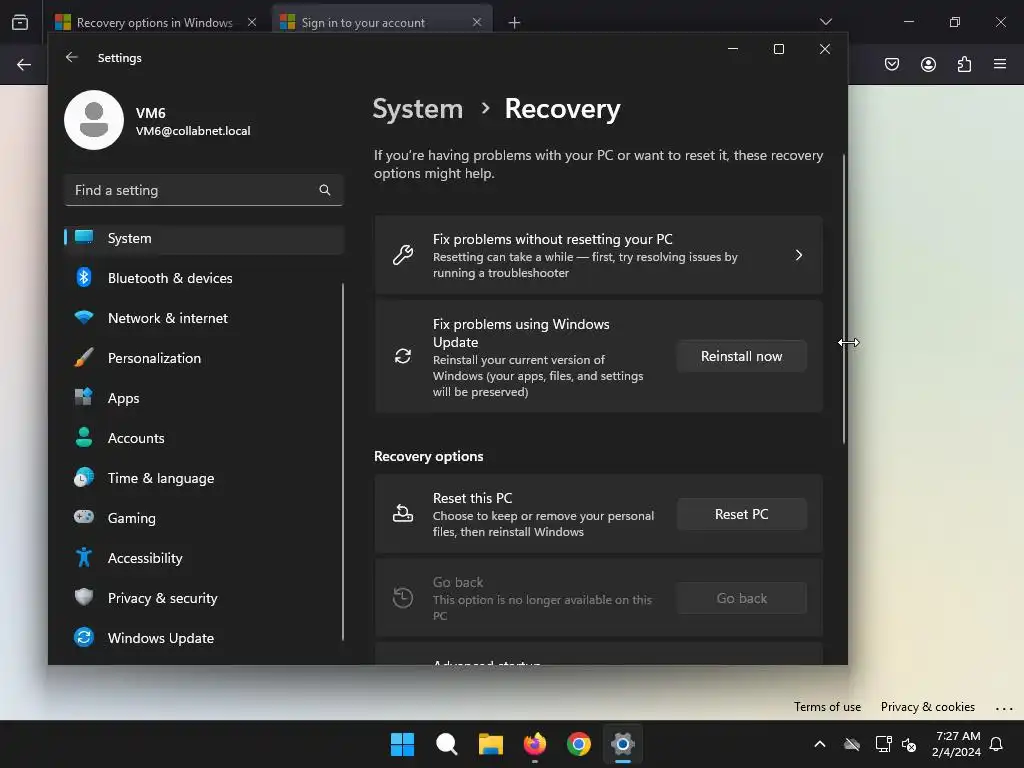
Task: Click the Privacy & cookies link
Action: [x=927, y=707]
